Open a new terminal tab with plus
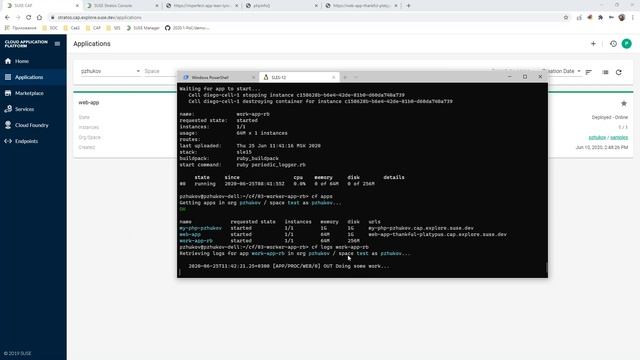 point(345,77)
